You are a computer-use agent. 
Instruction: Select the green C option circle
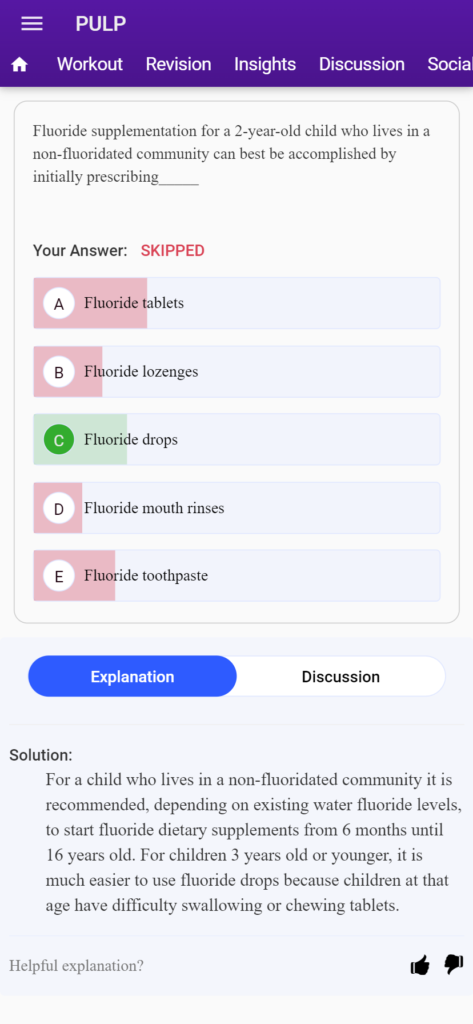59,440
